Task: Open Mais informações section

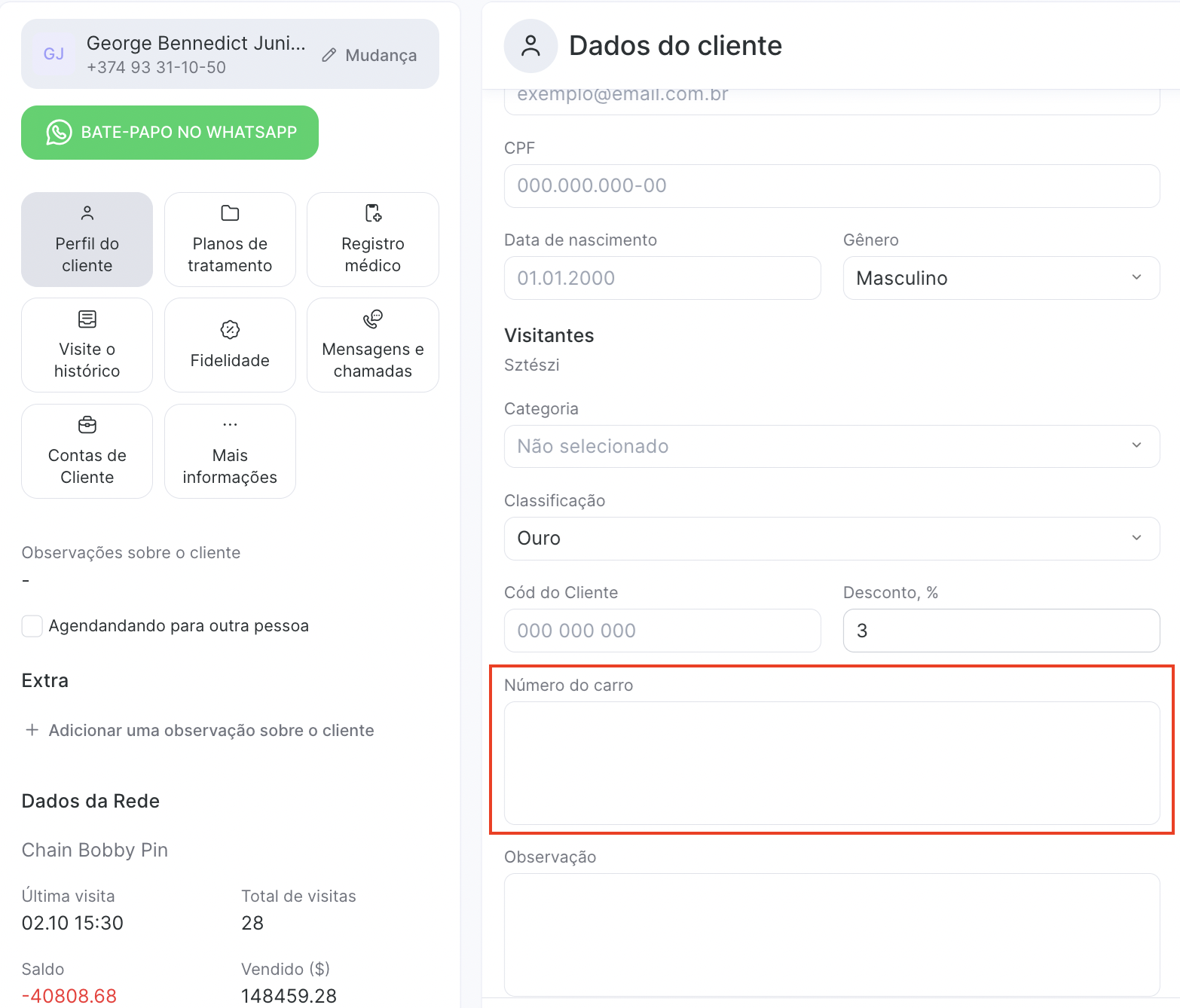Action: pos(230,451)
